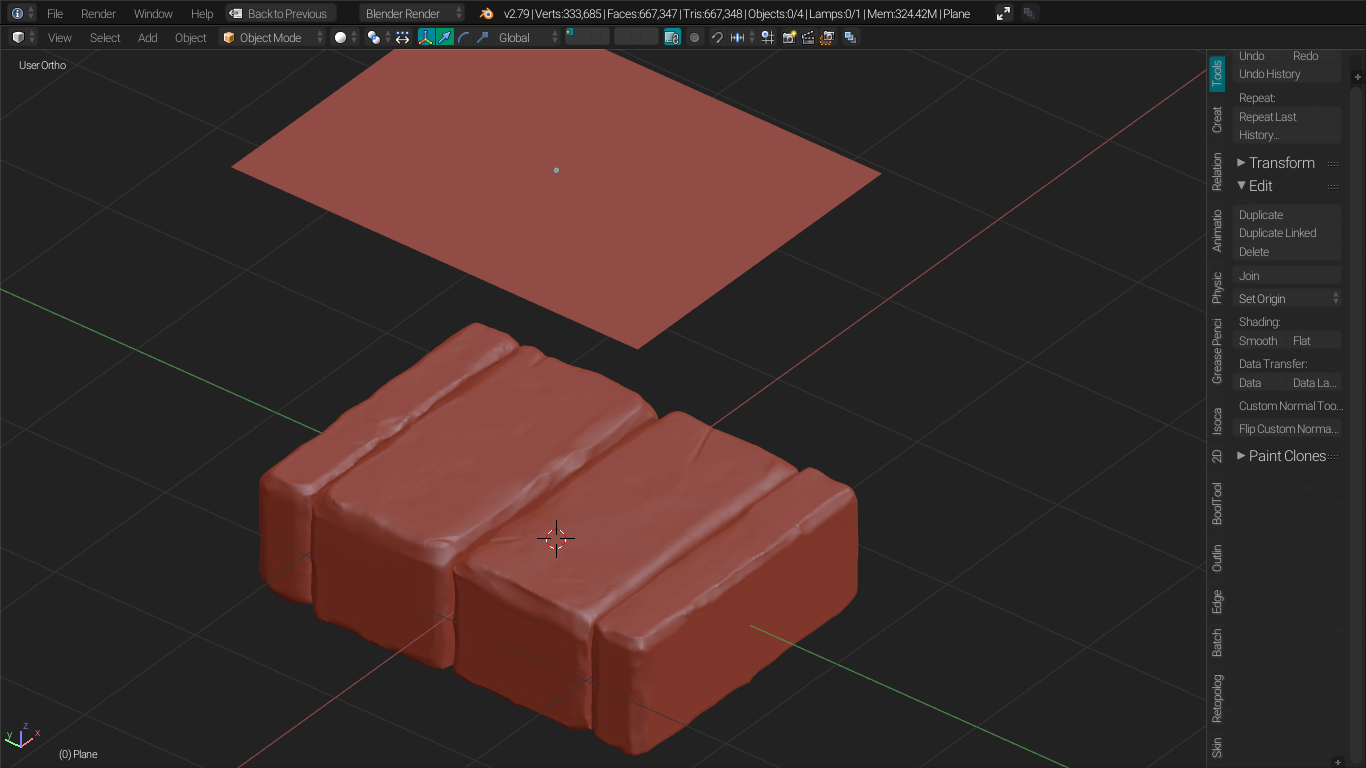Open the Select menu in the 3D viewport
This screenshot has height=768, width=1366.
pyautogui.click(x=105, y=38)
